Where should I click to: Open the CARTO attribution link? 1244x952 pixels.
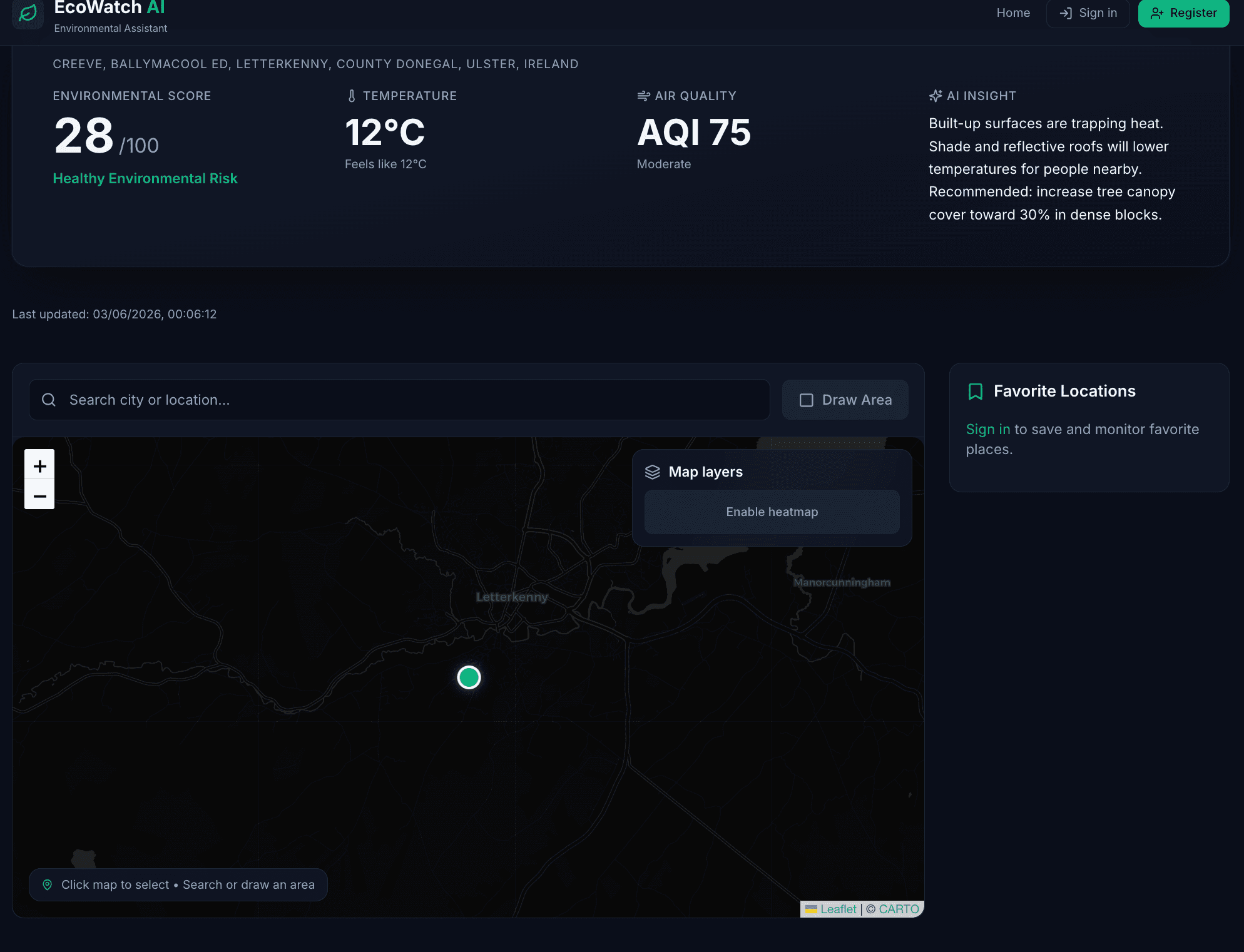899,909
